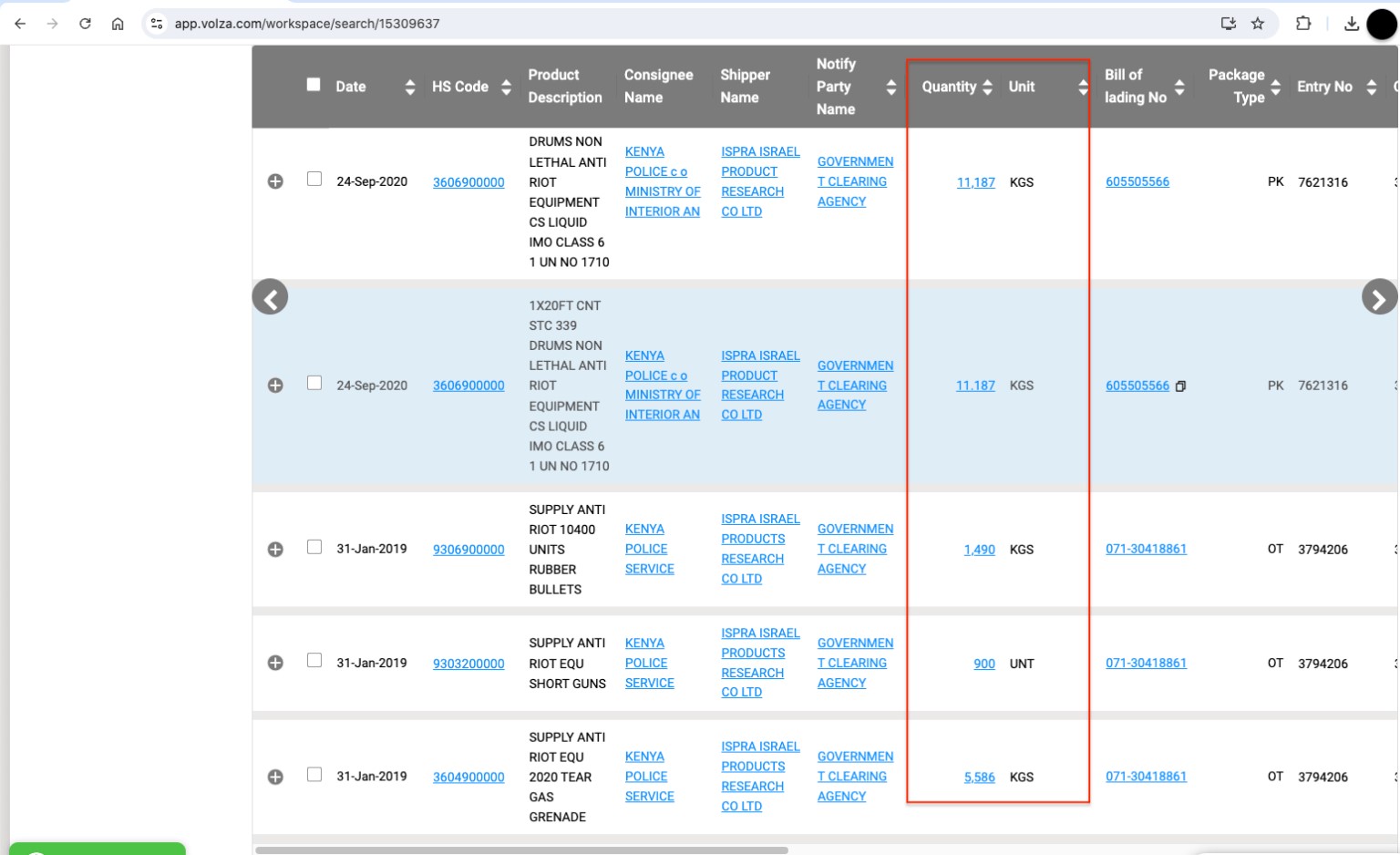This screenshot has width=1400, height=855.
Task: Open quantity 1,490 link
Action: point(979,550)
